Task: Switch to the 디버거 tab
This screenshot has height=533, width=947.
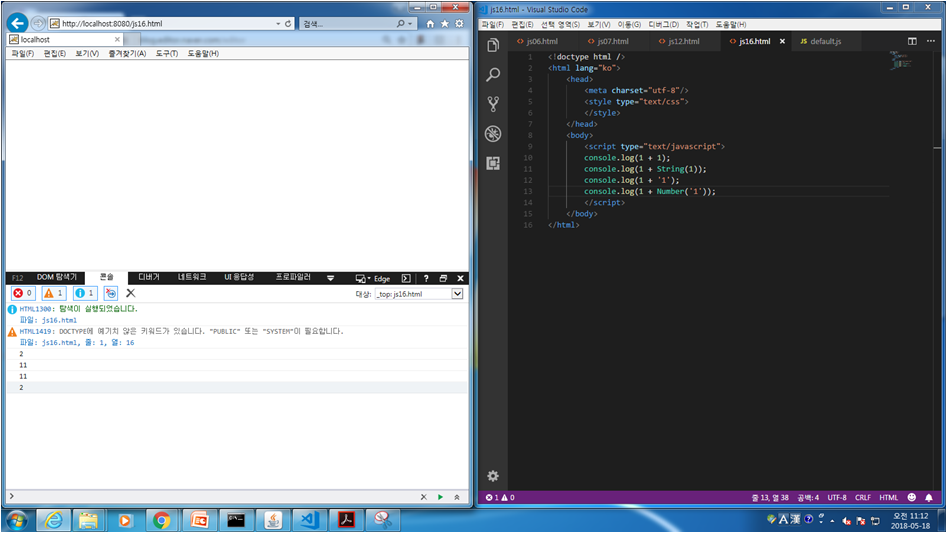Action: [x=149, y=277]
